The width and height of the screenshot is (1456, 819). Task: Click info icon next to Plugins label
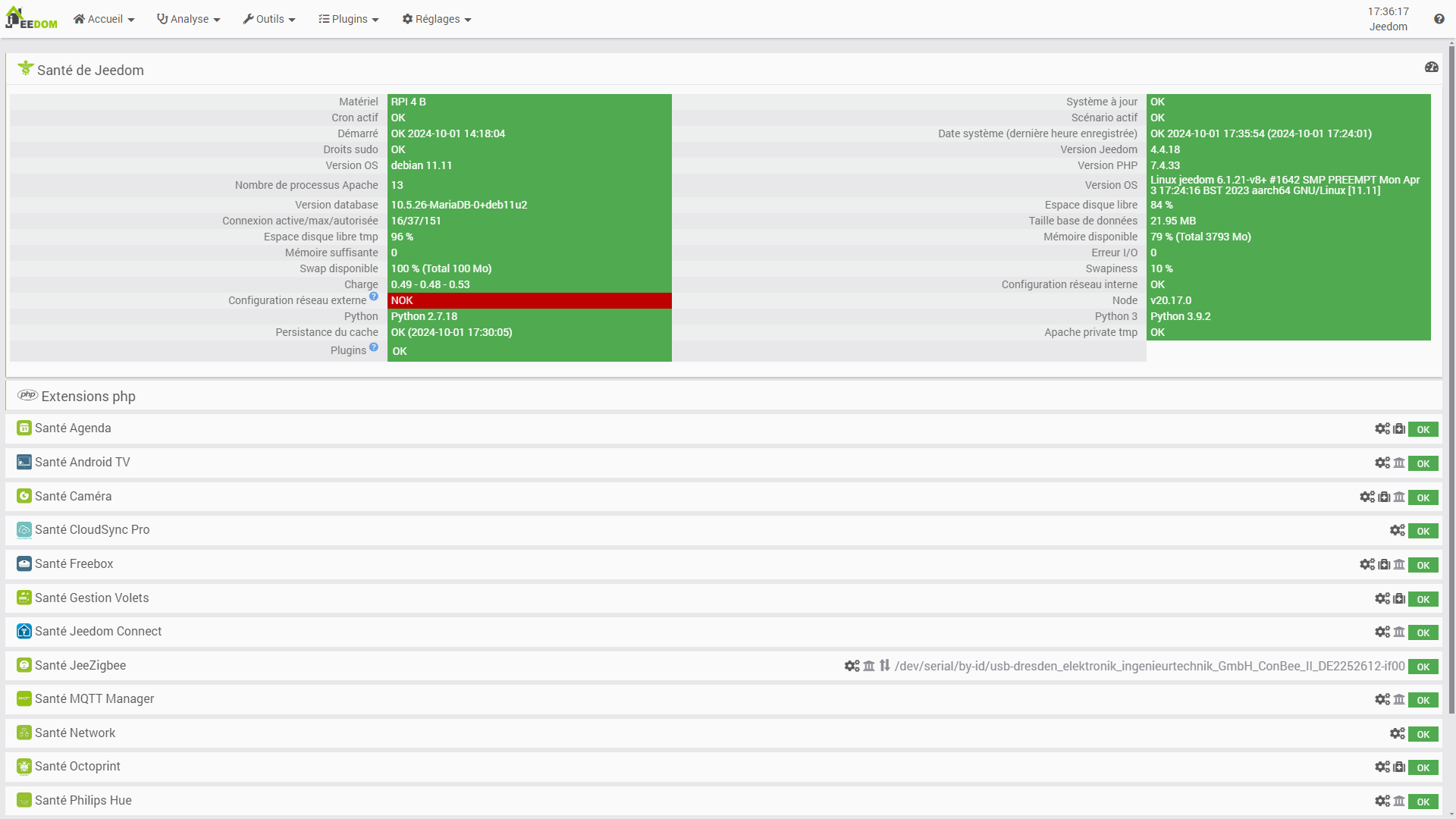click(374, 347)
